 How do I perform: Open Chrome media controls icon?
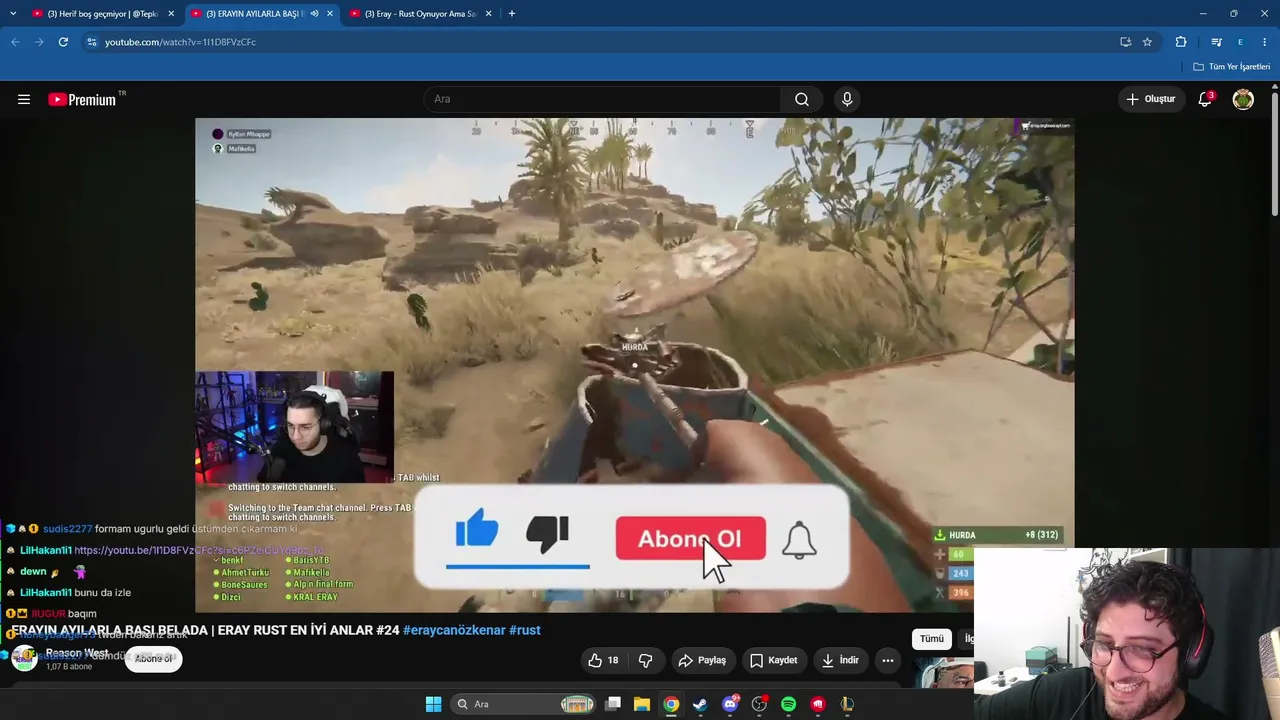point(1216,42)
